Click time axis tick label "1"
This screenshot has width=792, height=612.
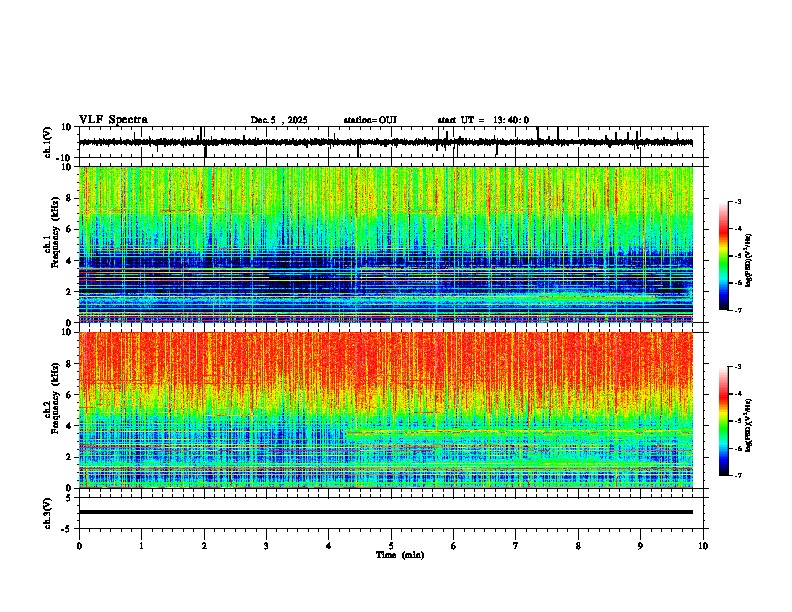141,546
